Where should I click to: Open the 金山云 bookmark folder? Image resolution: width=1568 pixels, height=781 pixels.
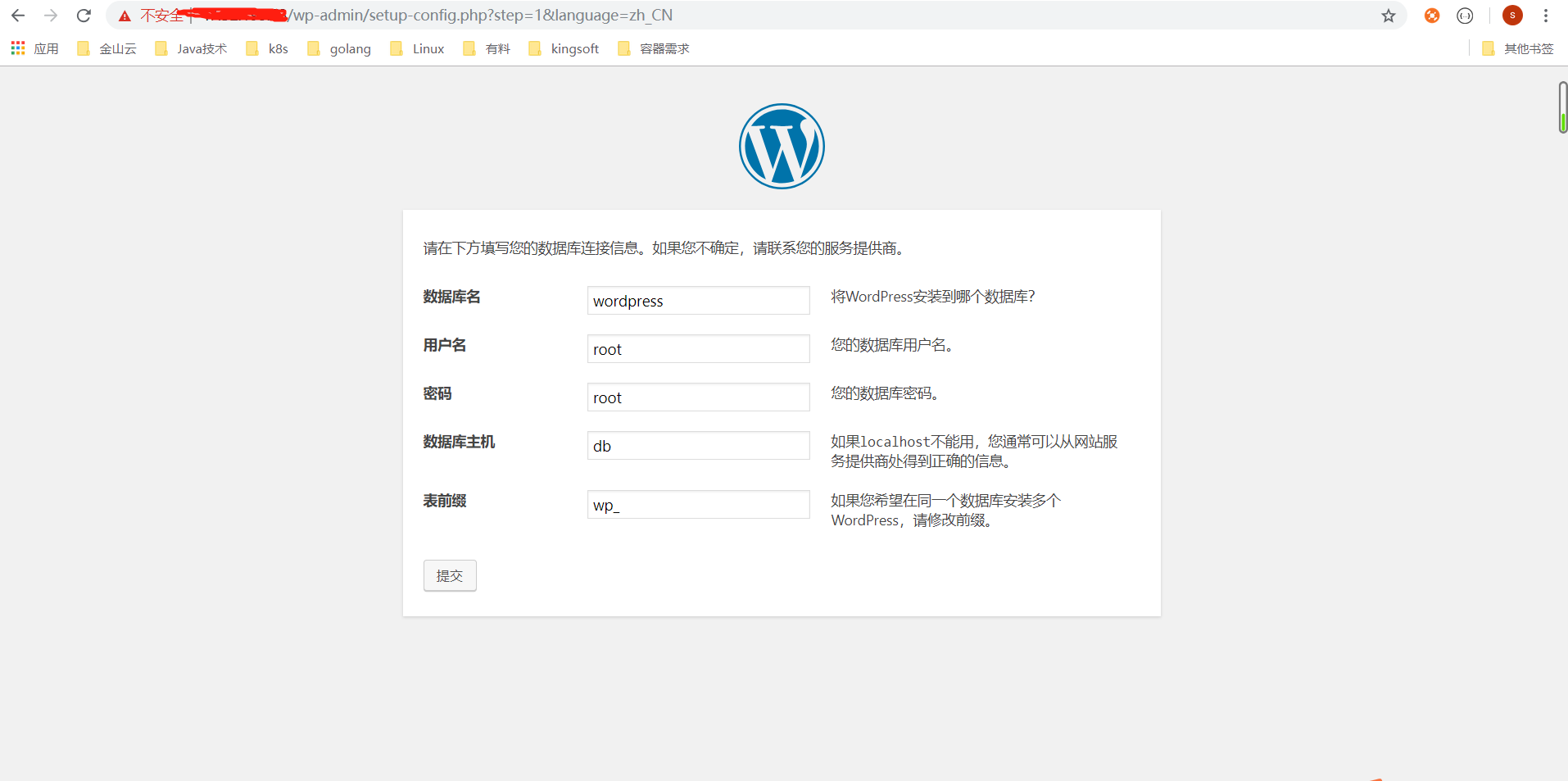click(107, 48)
